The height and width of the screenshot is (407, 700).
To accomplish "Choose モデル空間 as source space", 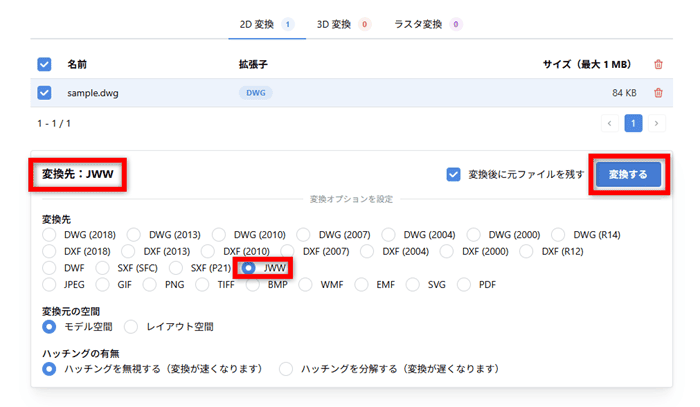I will pyautogui.click(x=49, y=327).
